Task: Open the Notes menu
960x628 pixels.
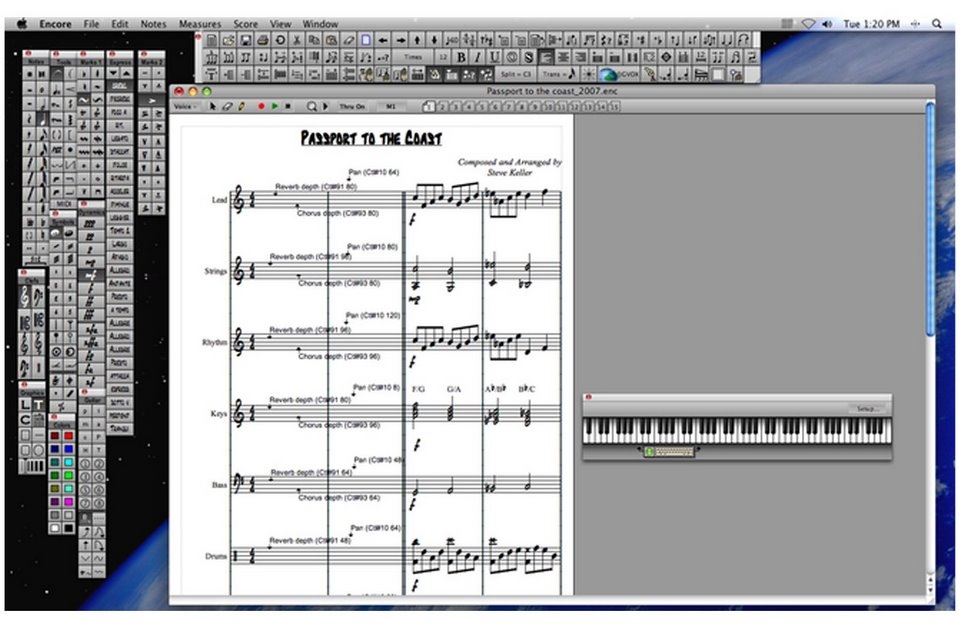Action: pos(153,24)
